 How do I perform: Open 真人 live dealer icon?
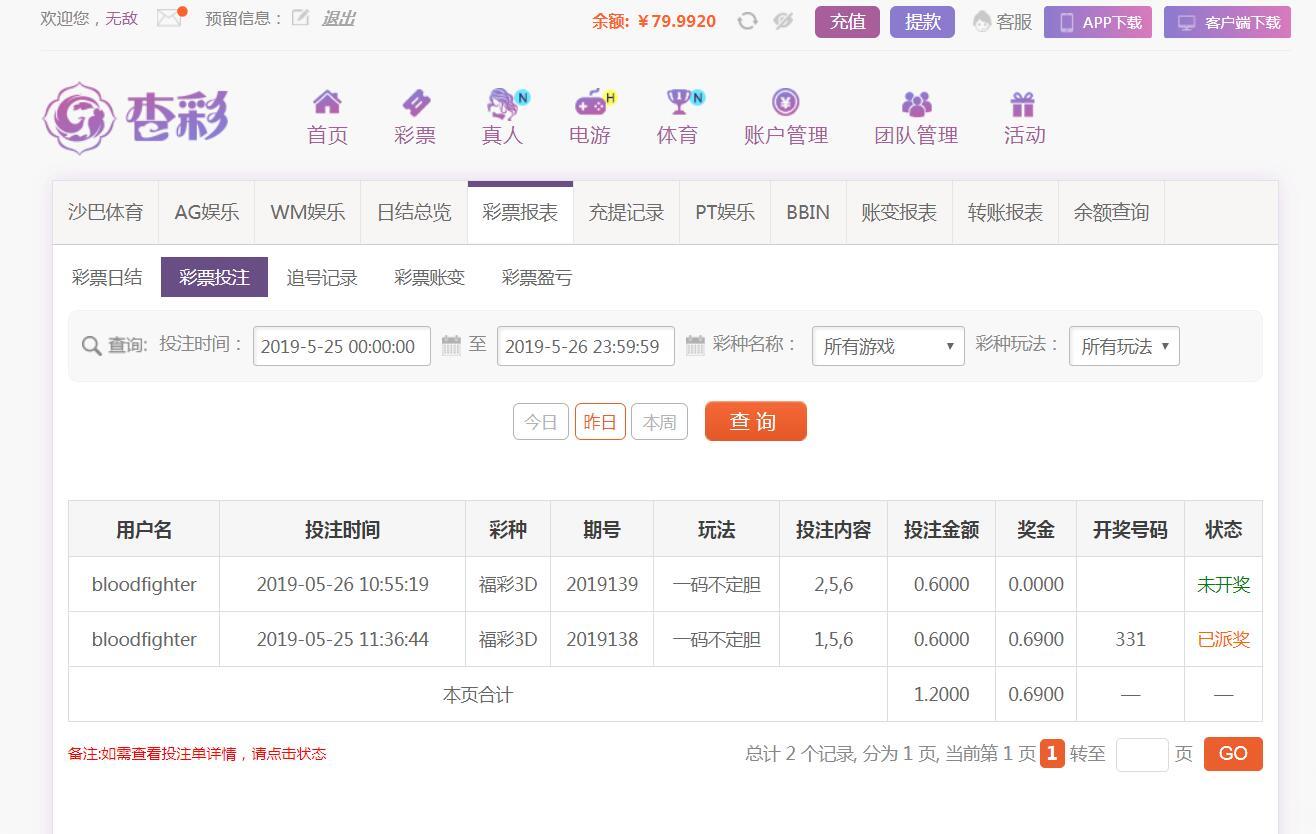tap(503, 102)
